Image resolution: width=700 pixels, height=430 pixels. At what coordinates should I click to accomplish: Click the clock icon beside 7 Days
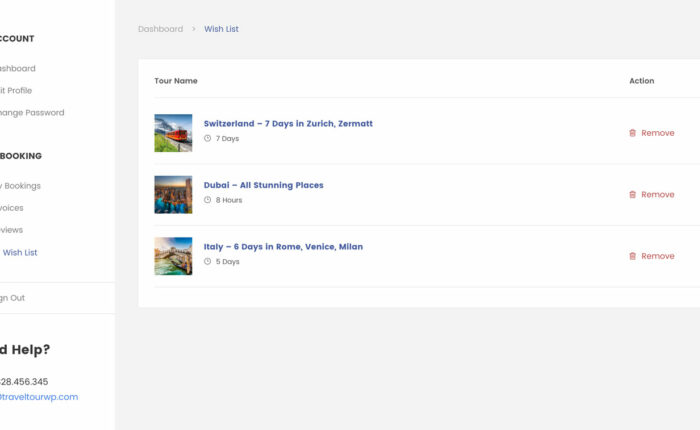point(208,139)
